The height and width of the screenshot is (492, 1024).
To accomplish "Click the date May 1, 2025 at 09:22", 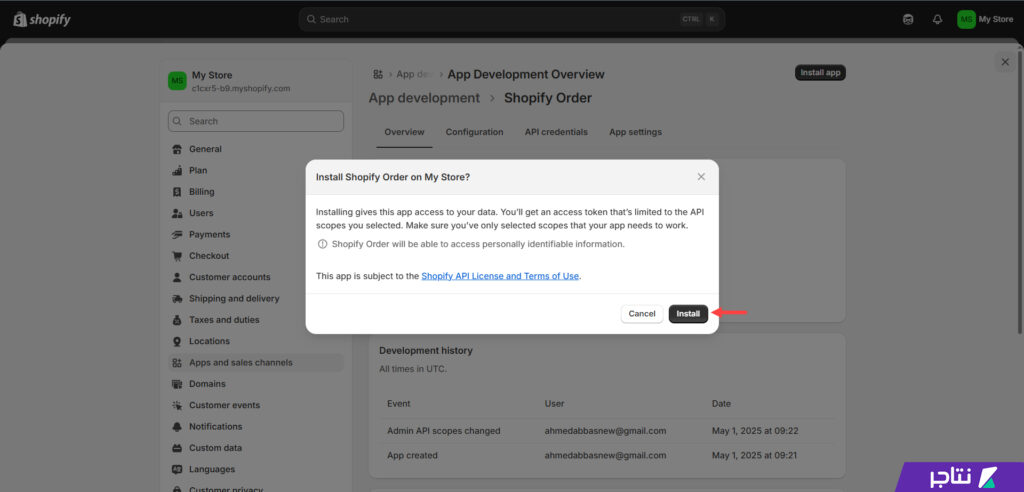I will coord(755,431).
